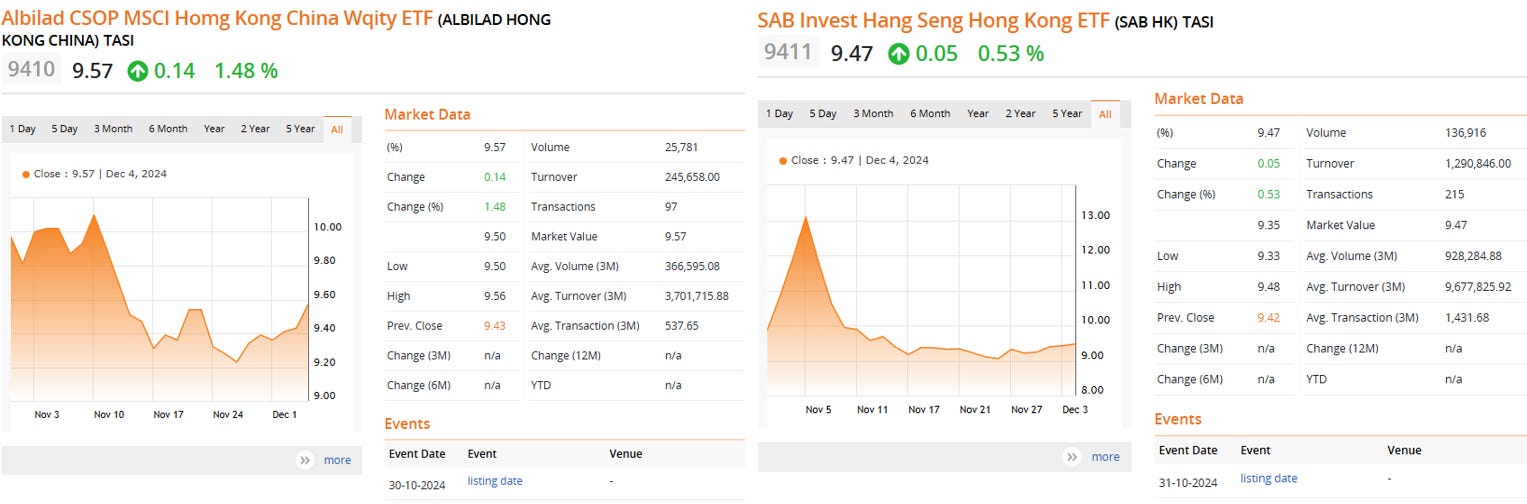Click Albilad Avg. Volume value 366,595.08
This screenshot has width=1527, height=504.
(x=692, y=266)
